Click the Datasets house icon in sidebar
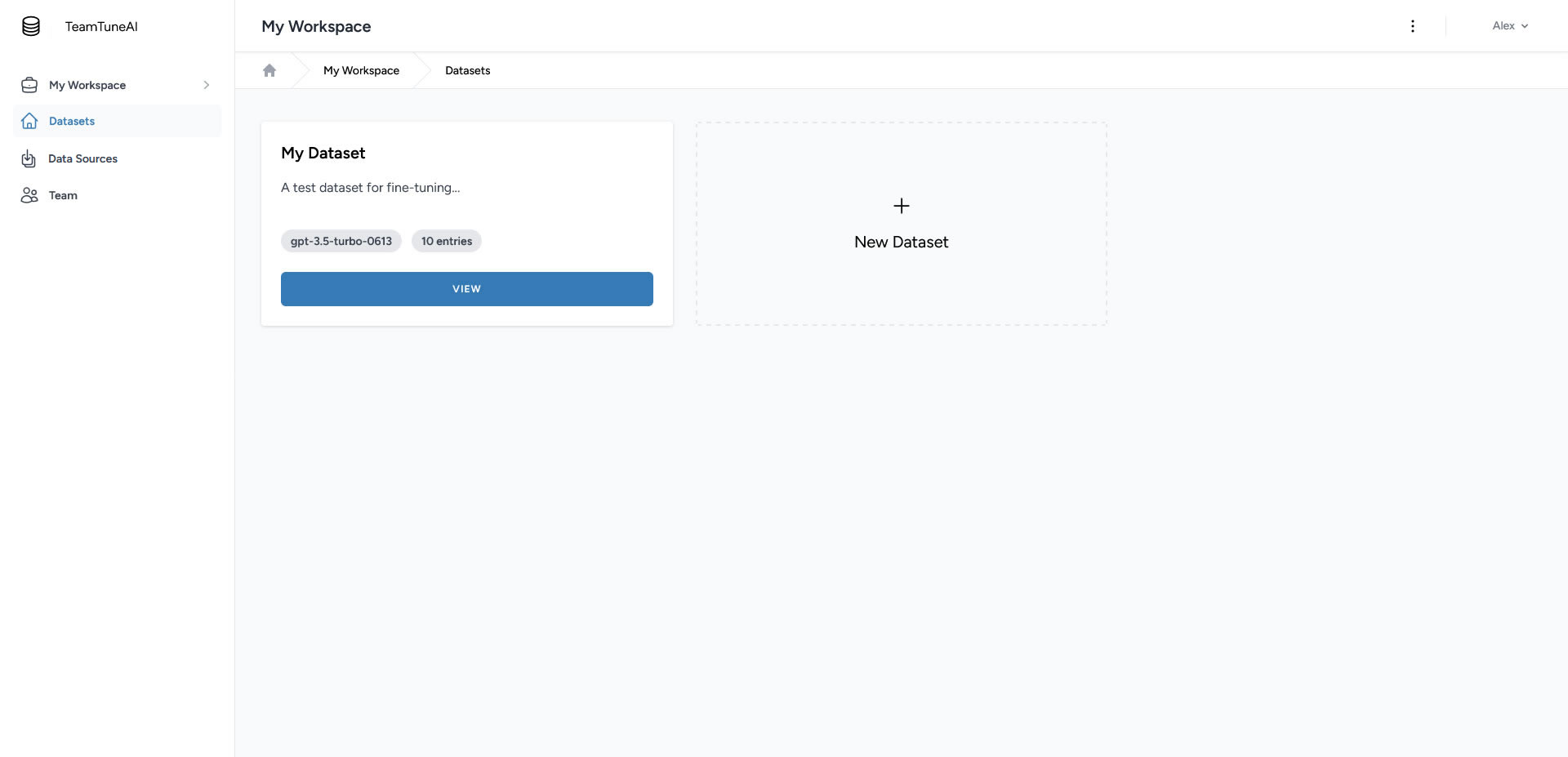Screen dimensions: 1568x757 tap(29, 121)
